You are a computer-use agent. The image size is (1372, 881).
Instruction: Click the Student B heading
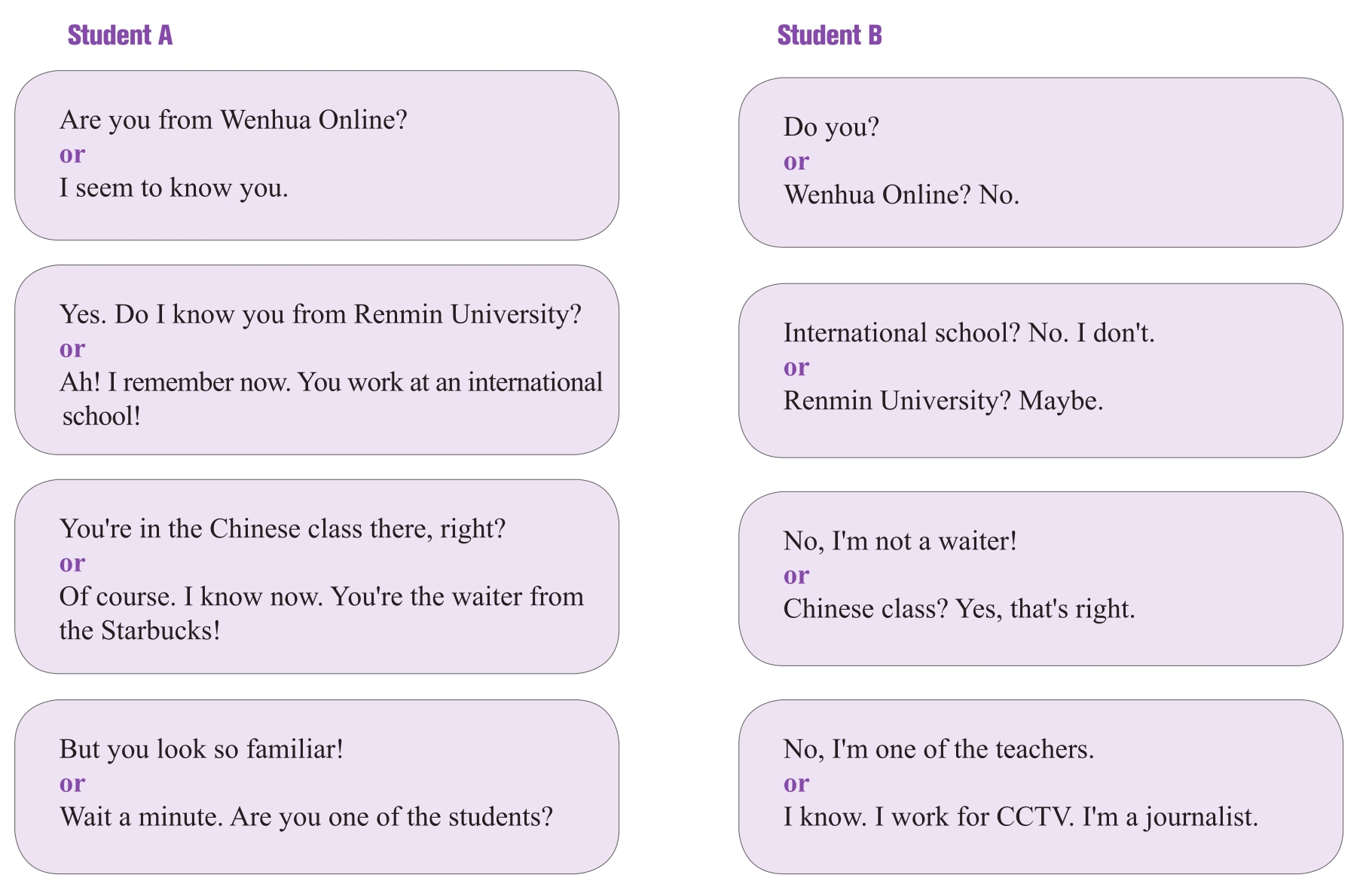pyautogui.click(x=829, y=35)
